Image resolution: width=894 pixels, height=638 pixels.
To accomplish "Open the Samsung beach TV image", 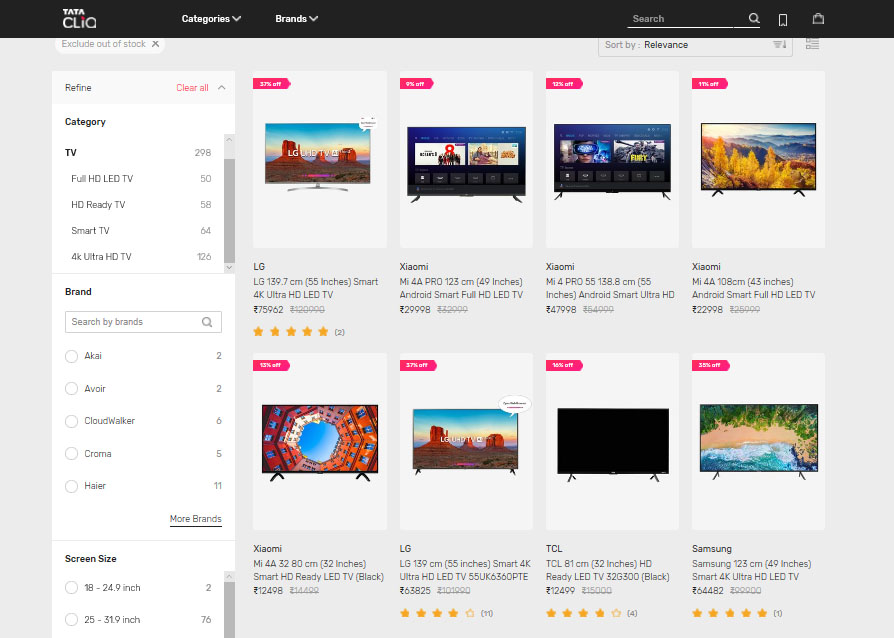I will click(758, 441).
